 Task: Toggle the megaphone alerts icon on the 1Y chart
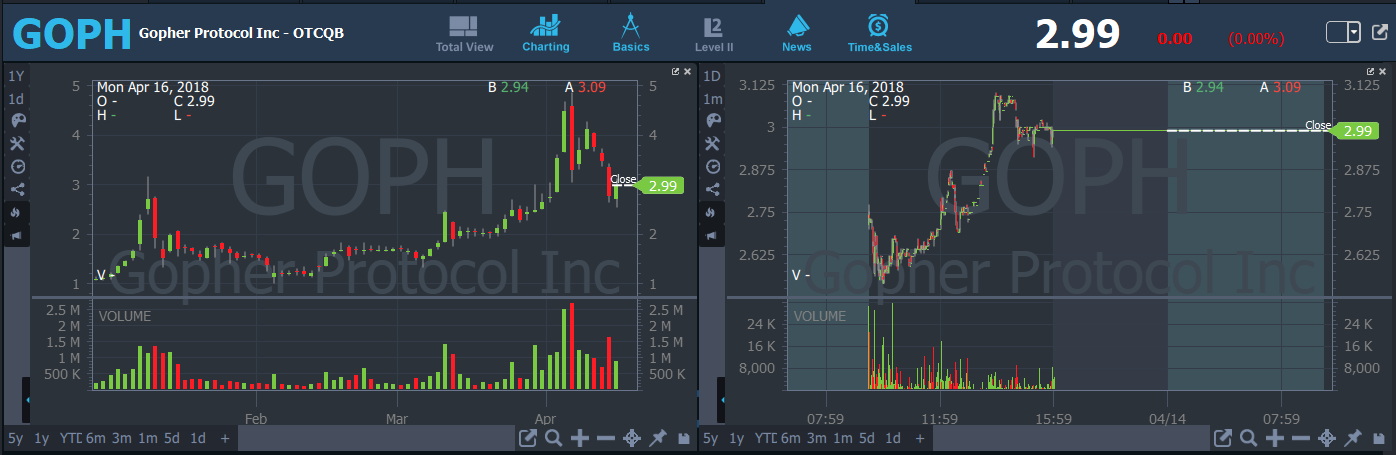tap(16, 236)
